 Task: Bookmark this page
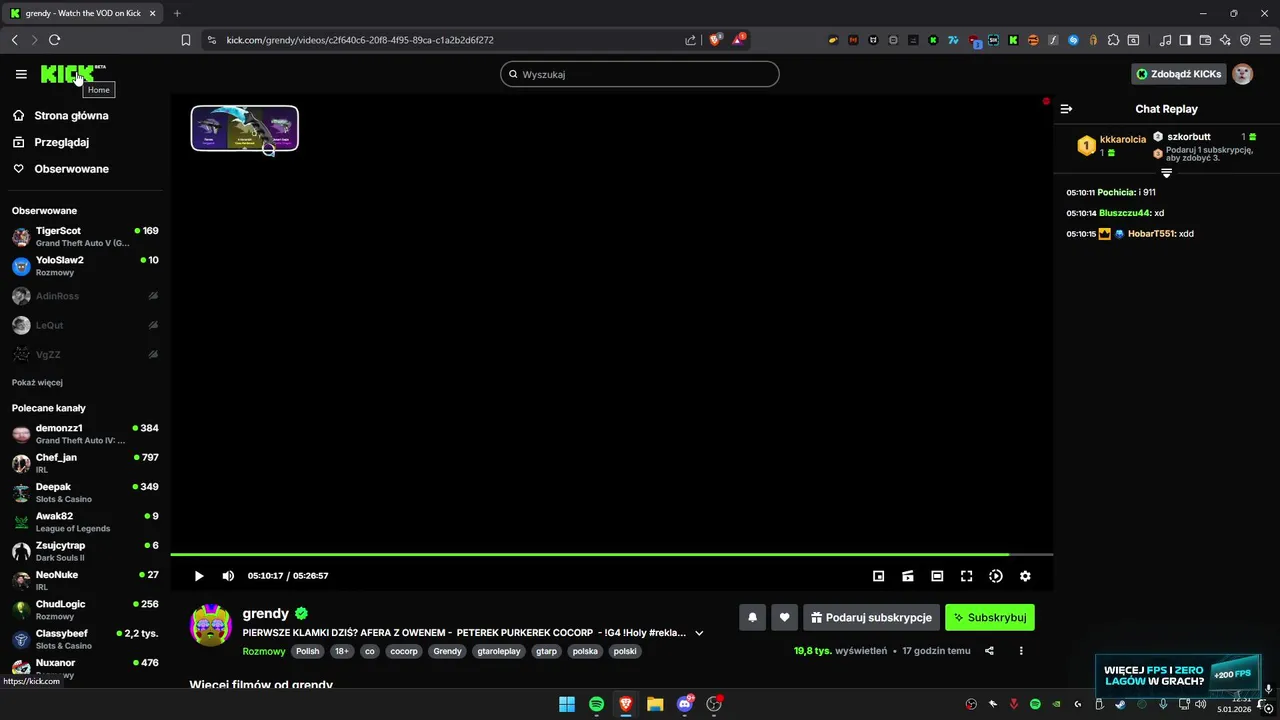(186, 40)
